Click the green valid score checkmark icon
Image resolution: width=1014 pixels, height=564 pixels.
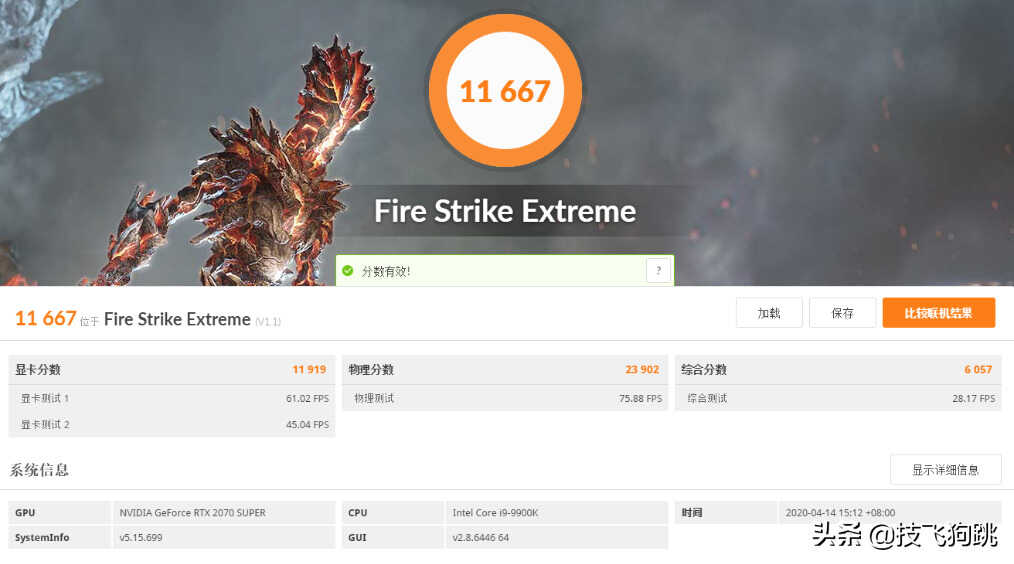point(348,270)
